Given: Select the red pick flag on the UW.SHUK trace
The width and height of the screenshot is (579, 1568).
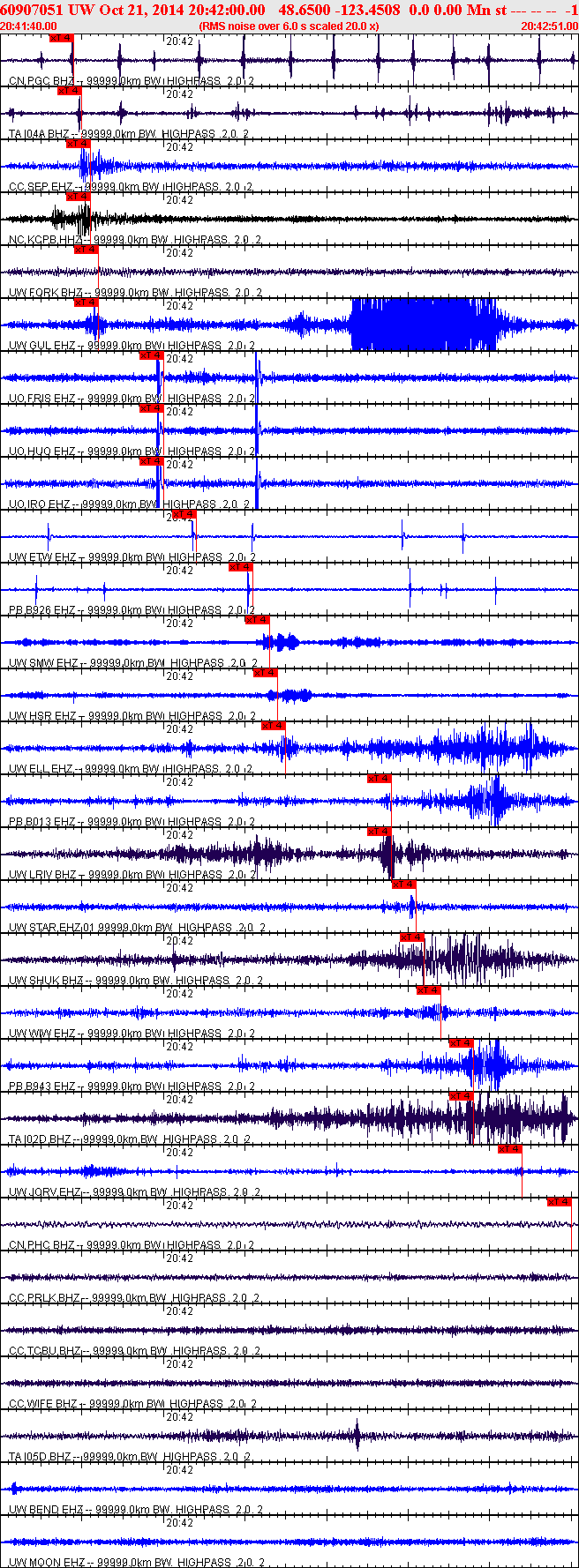Looking at the screenshot, I should tap(412, 937).
